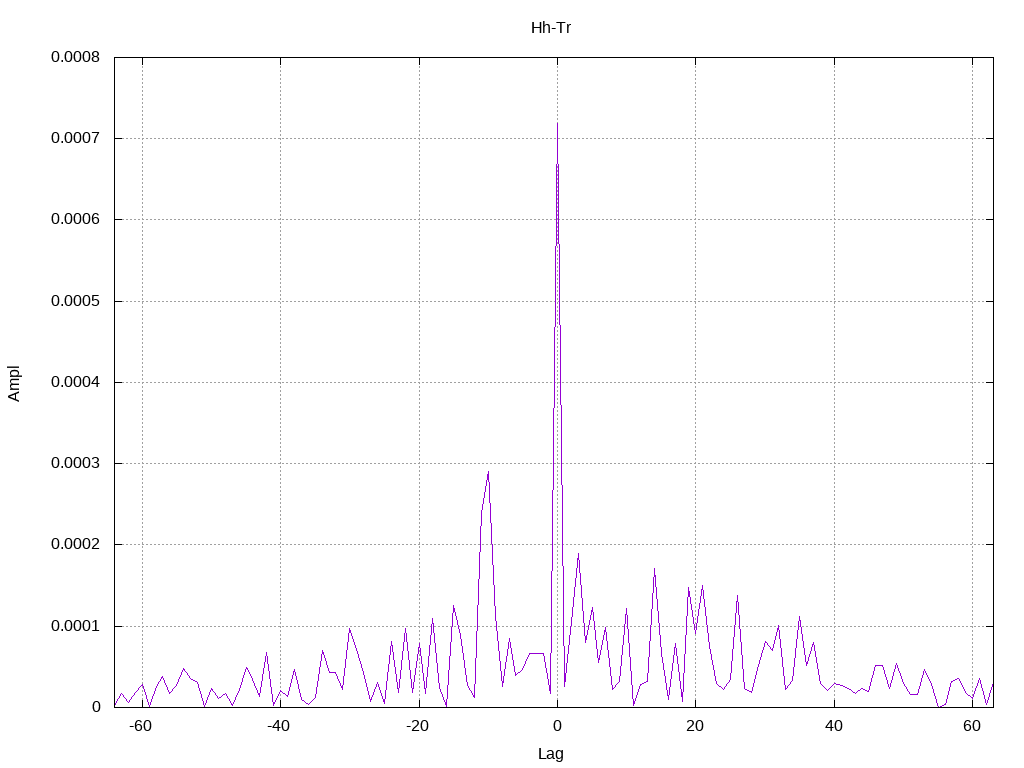1024x768 pixels.
Task: Click the x-axis tick label -40
Action: (x=279, y=726)
